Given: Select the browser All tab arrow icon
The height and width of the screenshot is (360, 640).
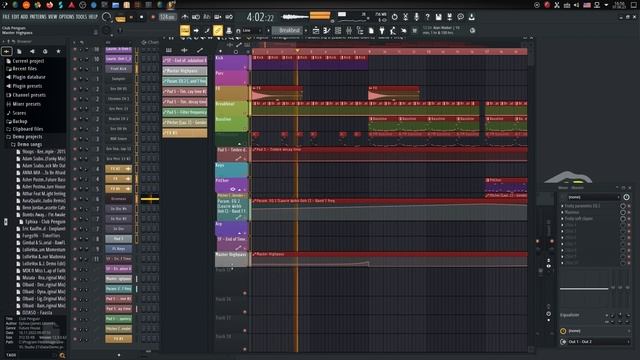Looking at the screenshot, I should tap(7, 51).
